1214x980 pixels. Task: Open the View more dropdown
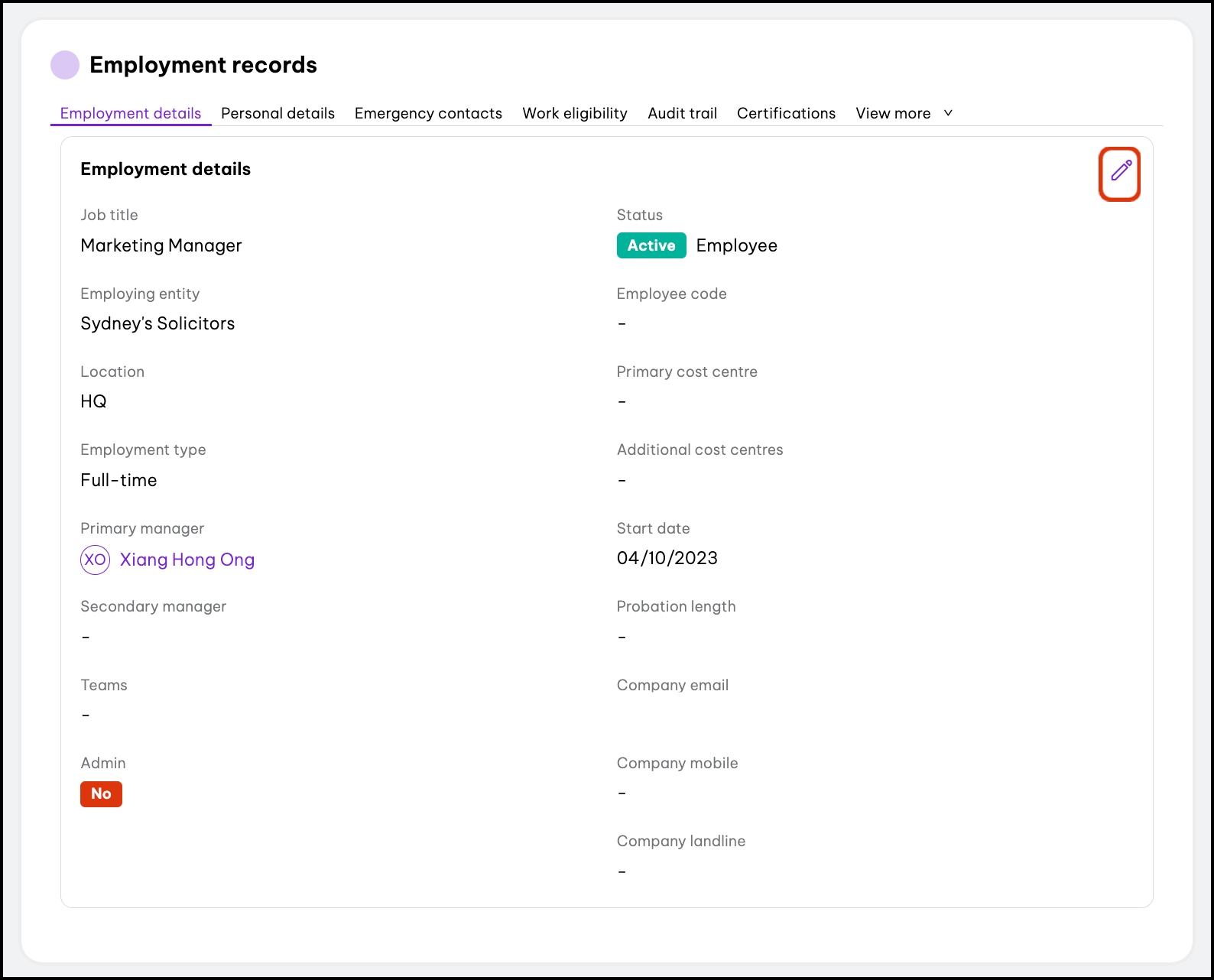coord(893,113)
